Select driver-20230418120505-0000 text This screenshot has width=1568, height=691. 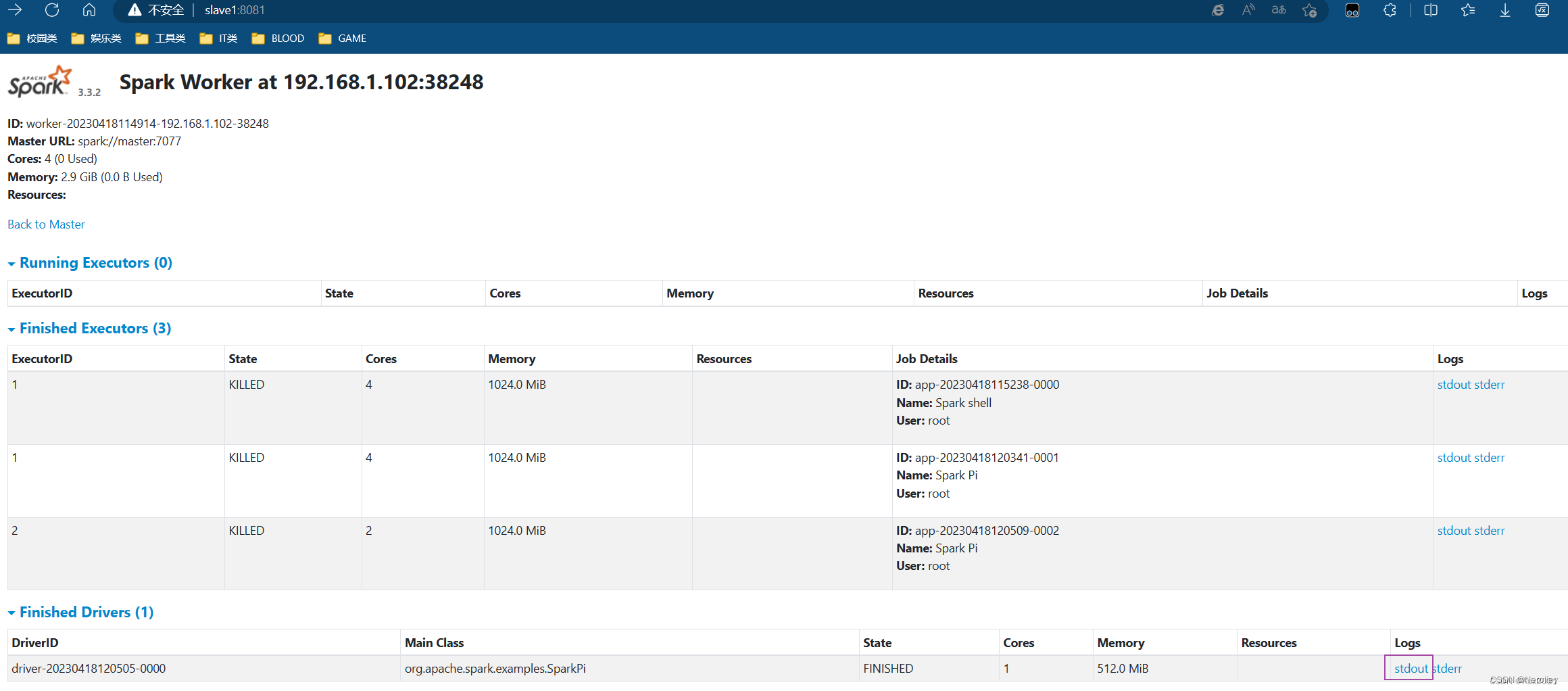(89, 669)
